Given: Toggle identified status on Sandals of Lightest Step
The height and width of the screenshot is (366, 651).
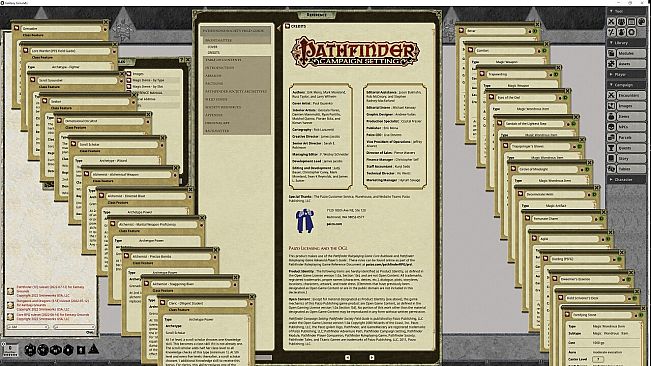Looking at the screenshot, I should [574, 124].
